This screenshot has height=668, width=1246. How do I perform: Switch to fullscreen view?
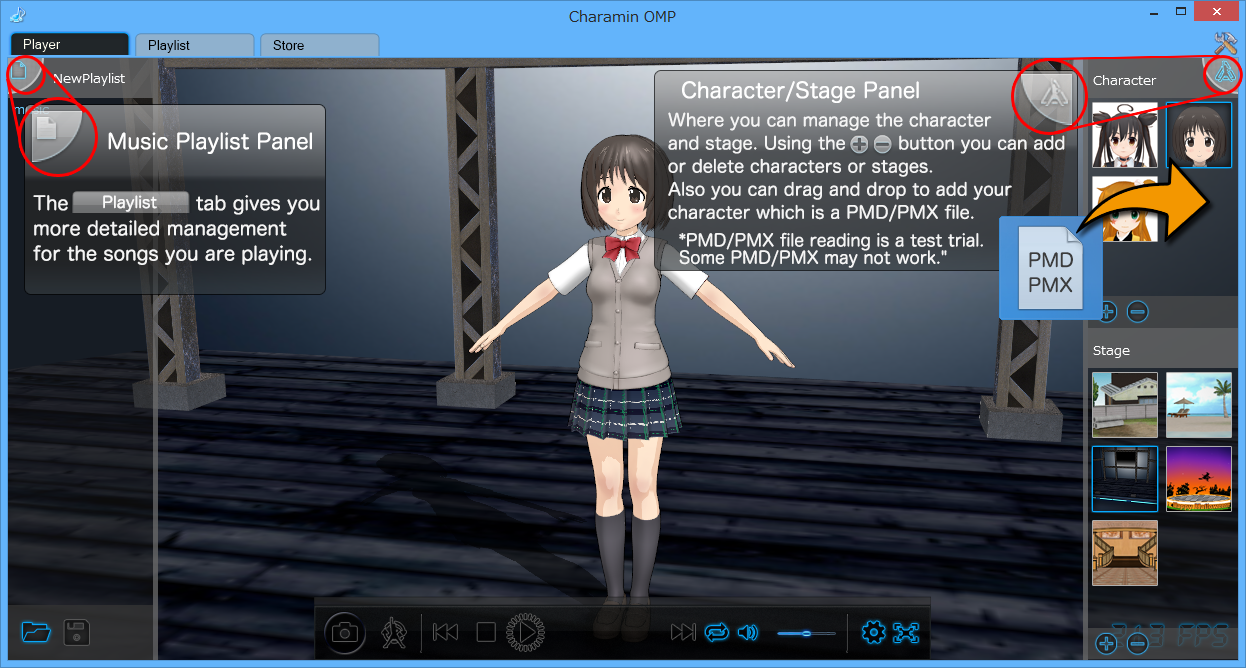906,632
